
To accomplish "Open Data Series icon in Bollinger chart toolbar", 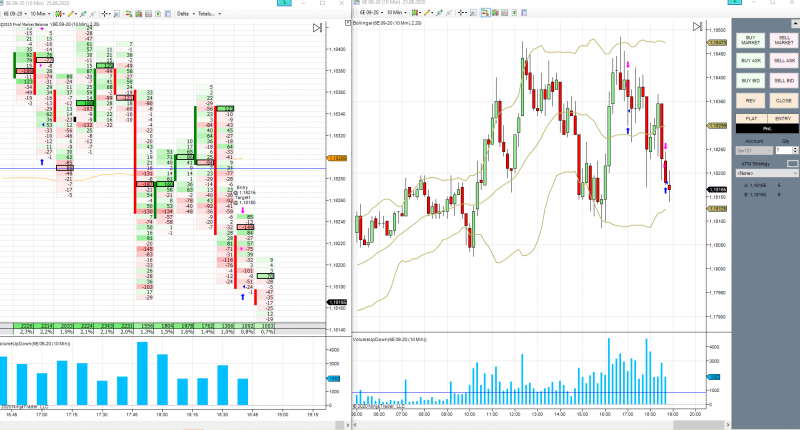I will (x=495, y=12).
